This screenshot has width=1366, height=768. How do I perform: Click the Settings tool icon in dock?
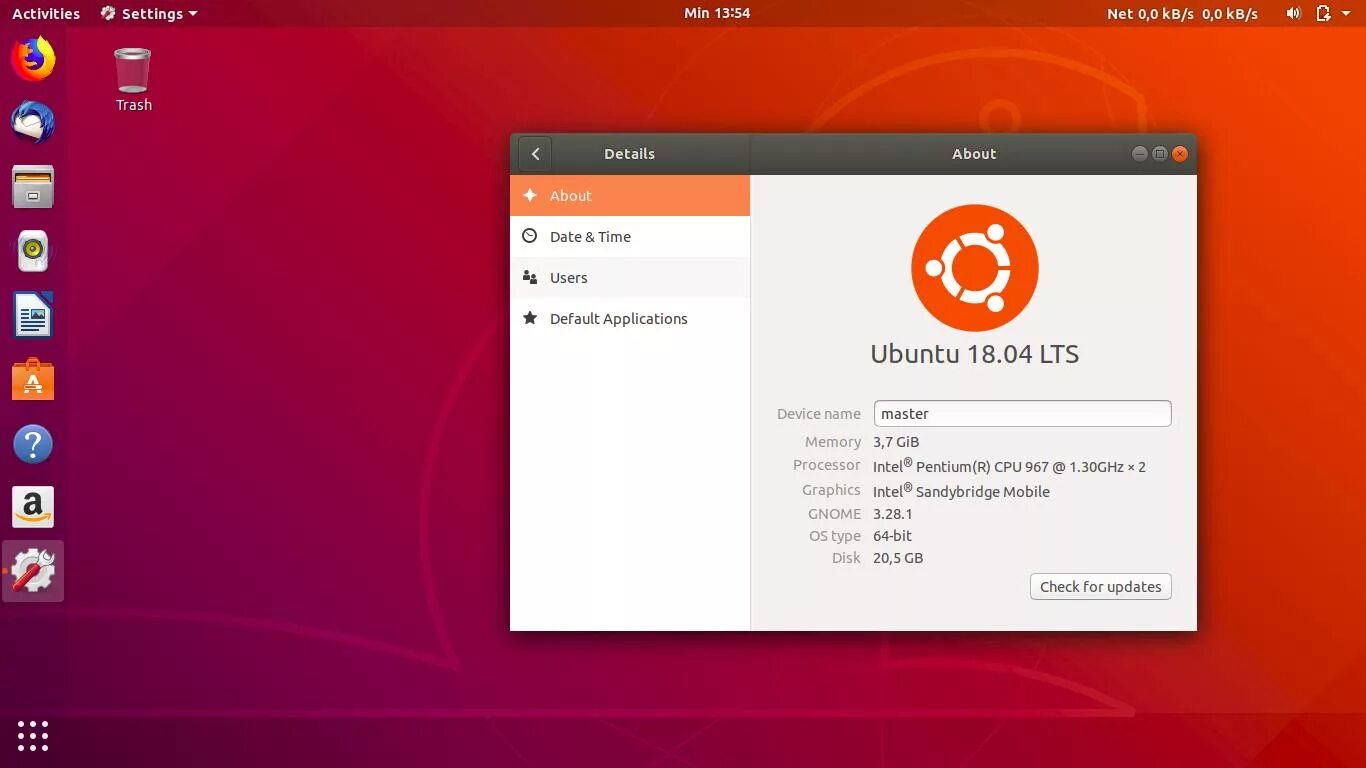(x=33, y=571)
